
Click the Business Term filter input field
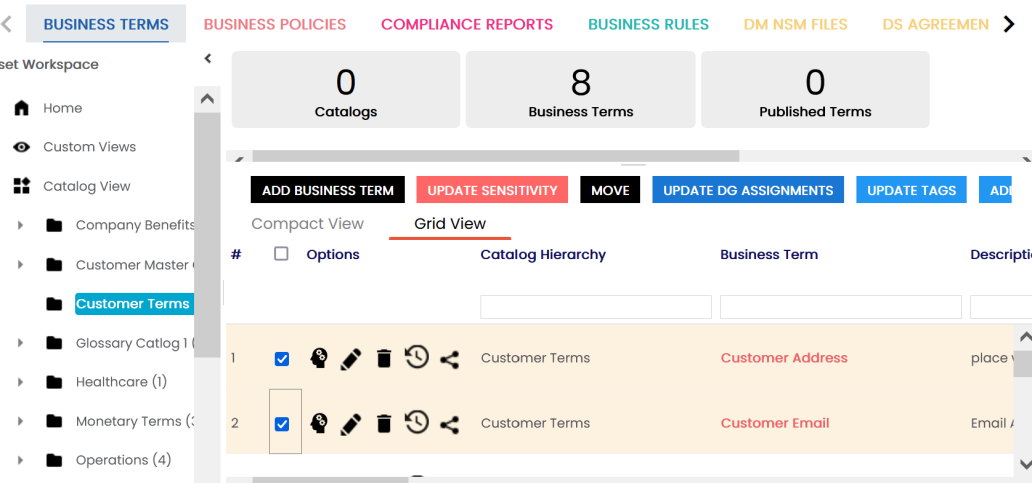840,307
